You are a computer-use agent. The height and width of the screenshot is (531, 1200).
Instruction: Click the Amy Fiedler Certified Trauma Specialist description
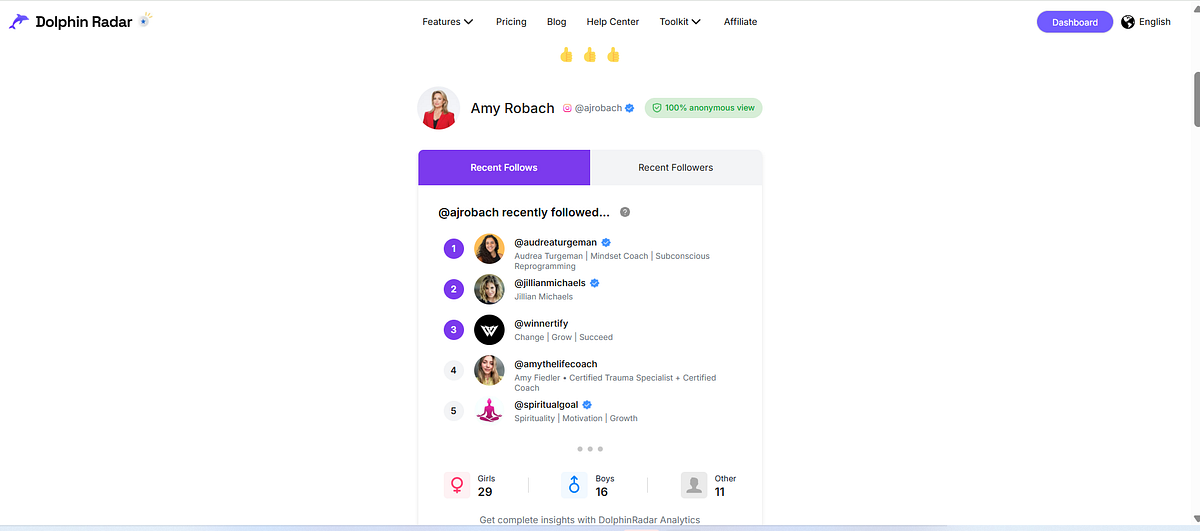(x=615, y=383)
